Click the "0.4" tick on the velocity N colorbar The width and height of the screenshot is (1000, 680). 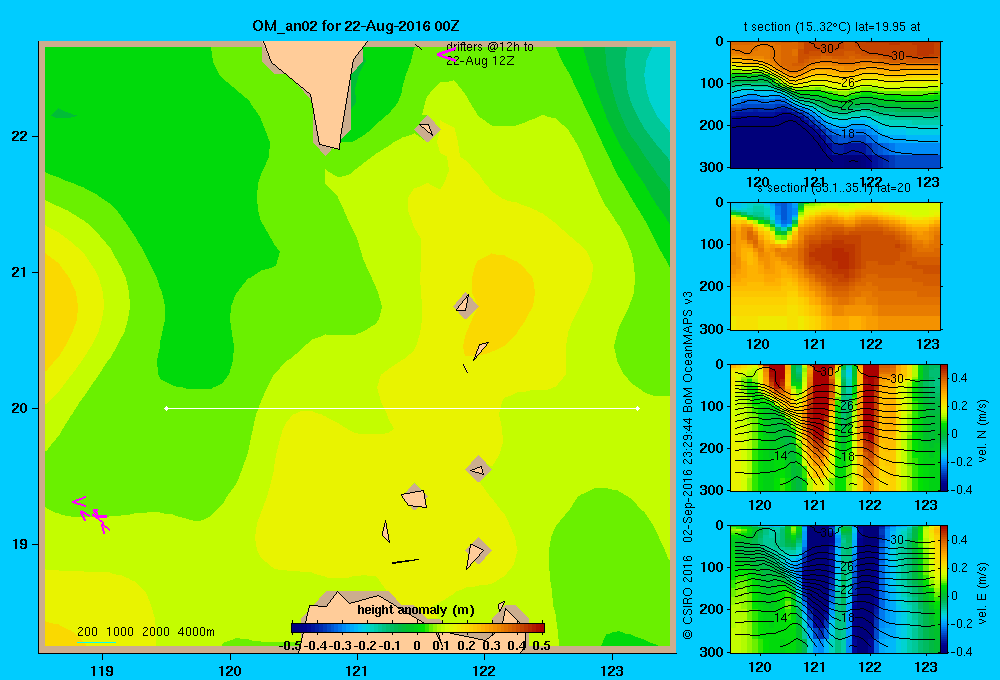pos(959,378)
